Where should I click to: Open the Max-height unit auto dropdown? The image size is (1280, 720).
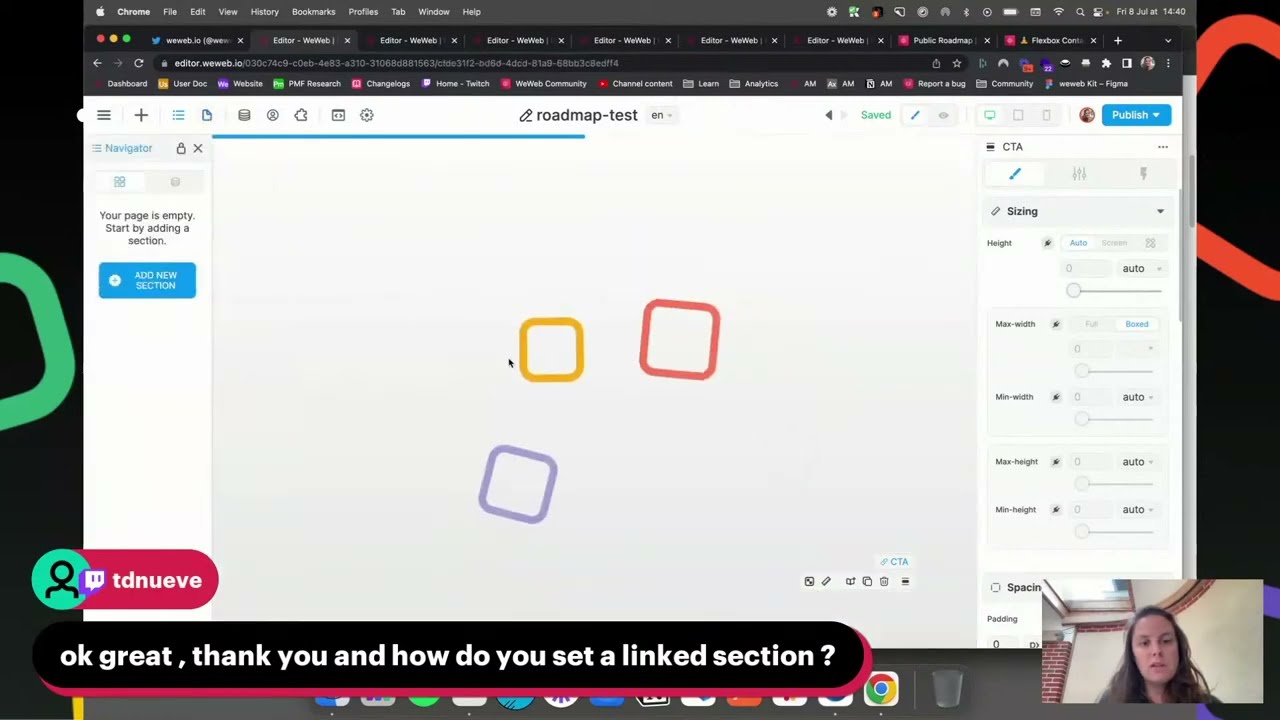point(1138,462)
